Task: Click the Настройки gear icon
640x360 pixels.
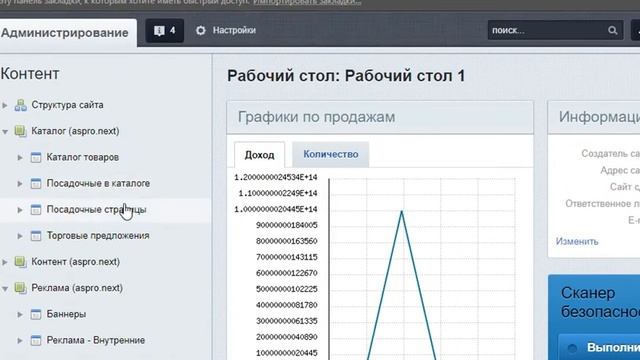Action: point(200,31)
